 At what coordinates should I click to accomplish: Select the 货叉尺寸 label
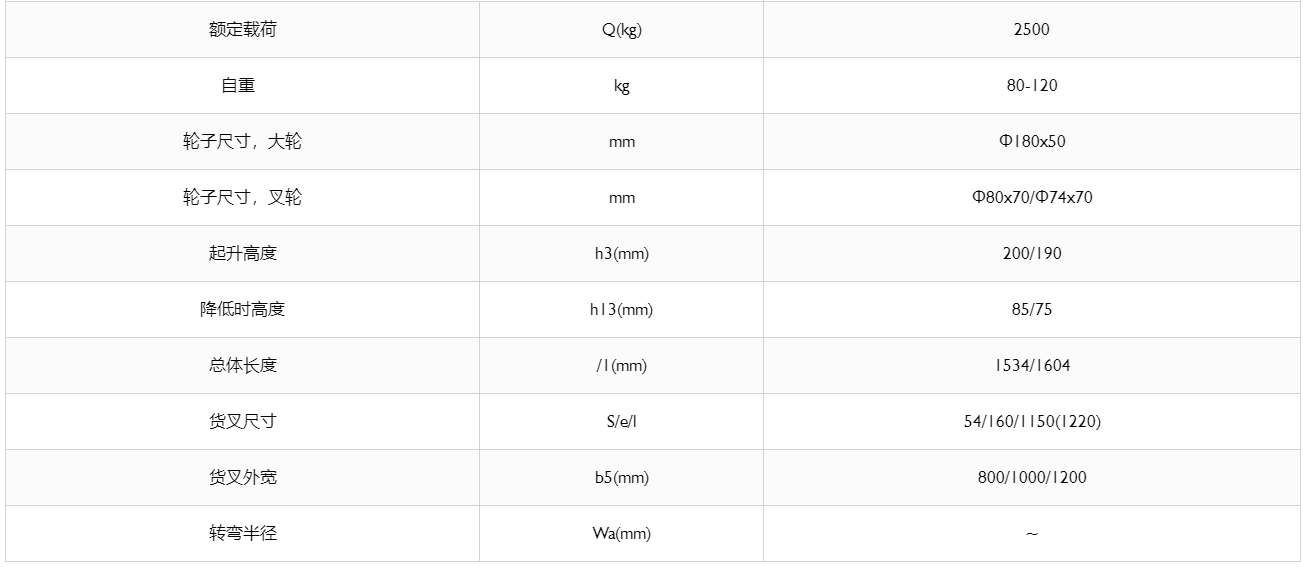[x=242, y=421]
